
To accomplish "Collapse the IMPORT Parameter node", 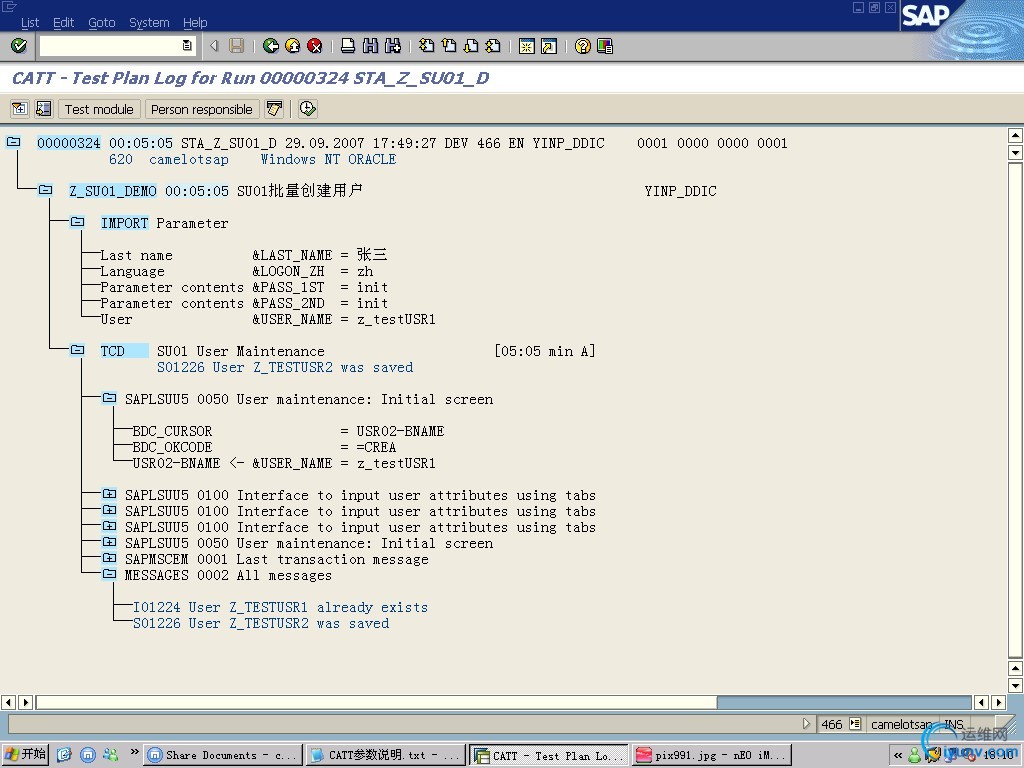I will pyautogui.click(x=77, y=223).
